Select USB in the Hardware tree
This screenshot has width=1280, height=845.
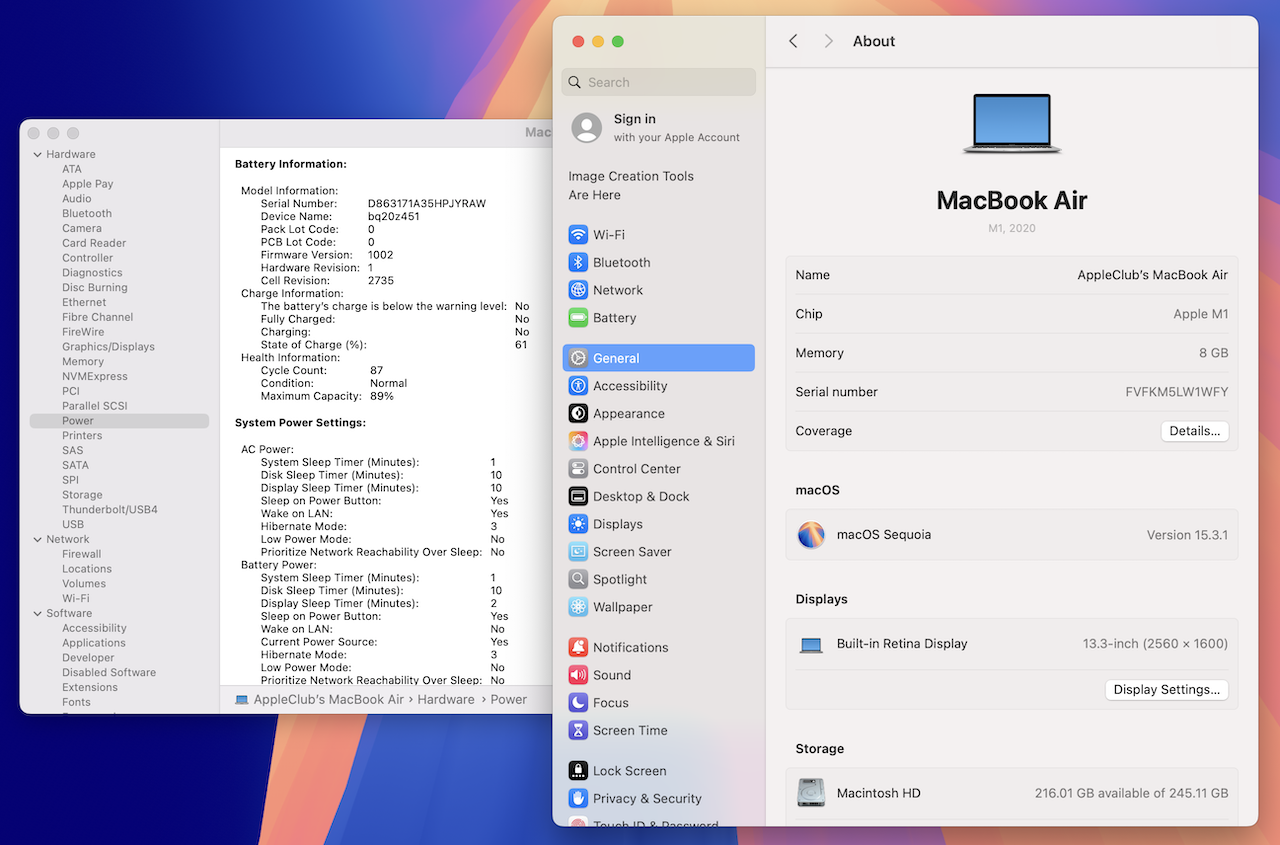[x=73, y=525]
